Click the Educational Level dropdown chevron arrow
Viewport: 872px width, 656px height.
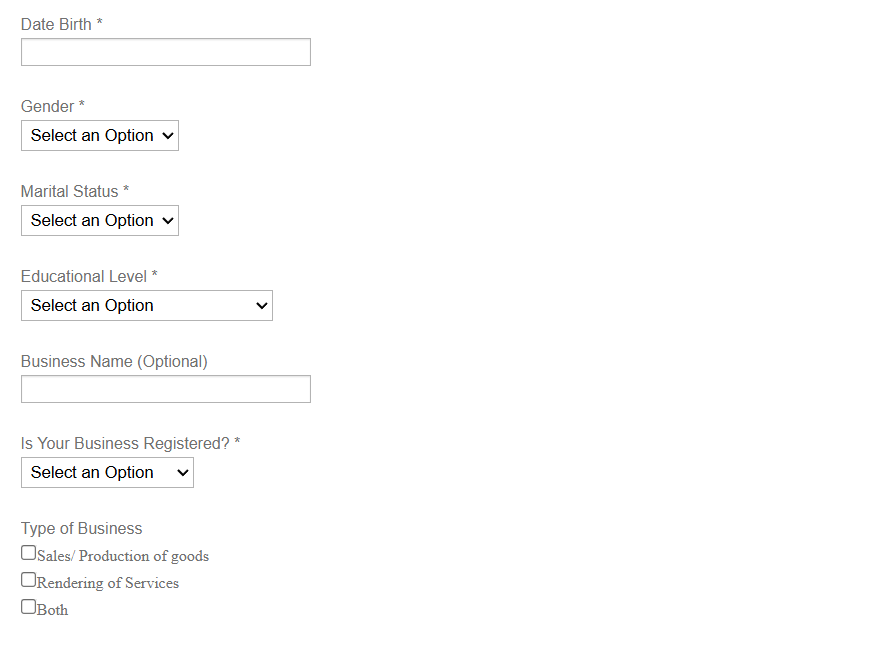coord(262,306)
